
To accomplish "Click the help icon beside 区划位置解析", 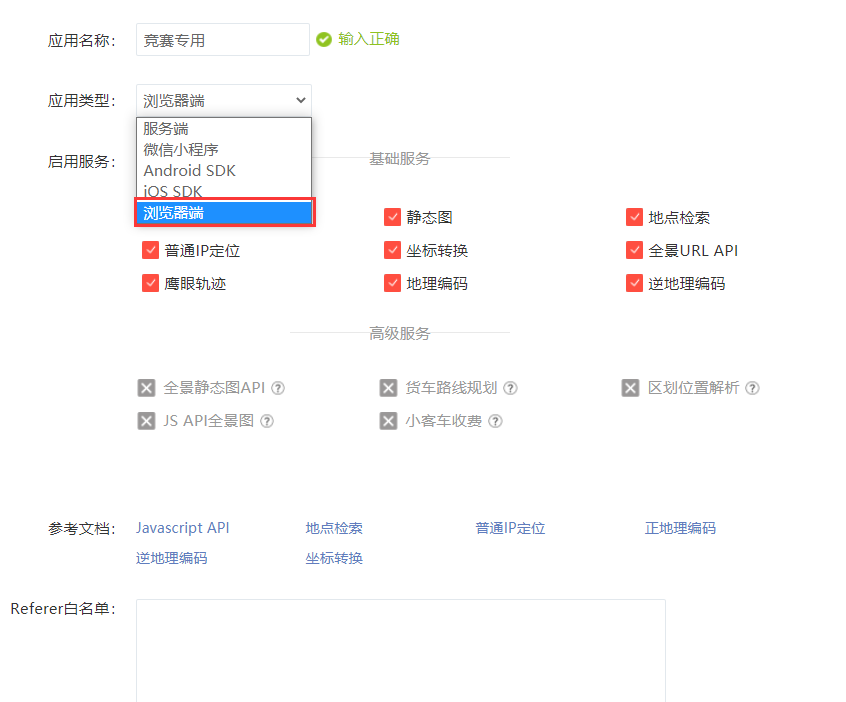I will tap(752, 388).
